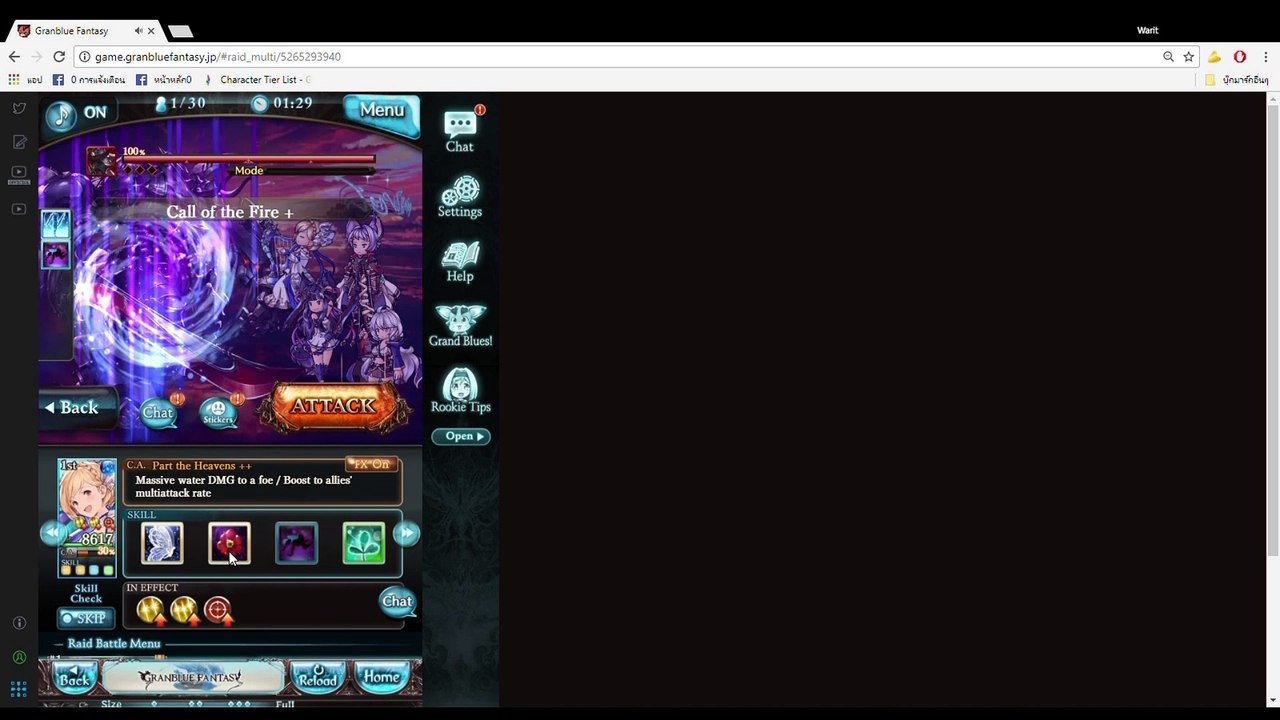Screen dimensions: 1280x720
Task: Inspect the red target buff status icon
Action: point(218,609)
